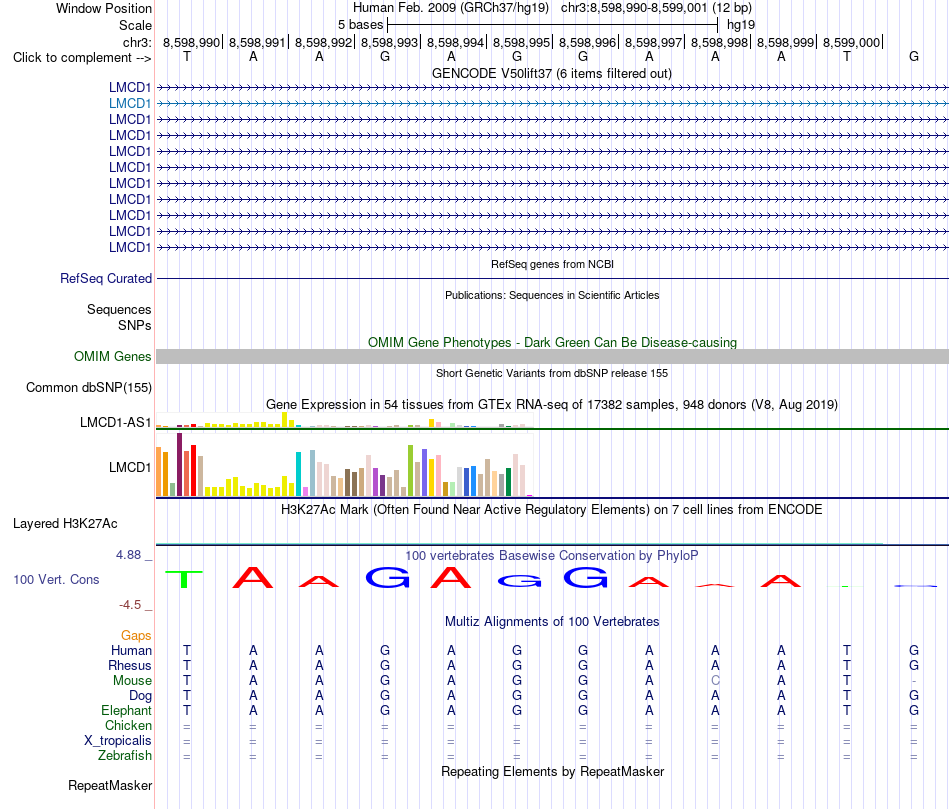Viewport: 950px width, 809px height.
Task: Click the RepeatMasker track label
Action: click(x=110, y=785)
